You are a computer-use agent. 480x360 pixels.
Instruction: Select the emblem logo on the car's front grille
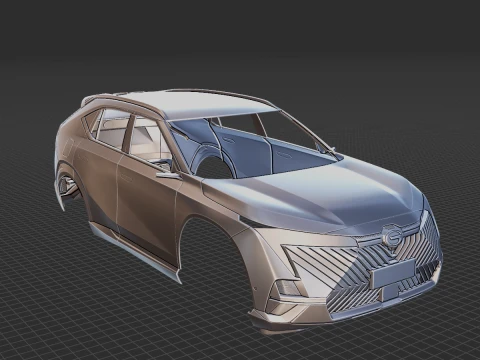coord(393,237)
